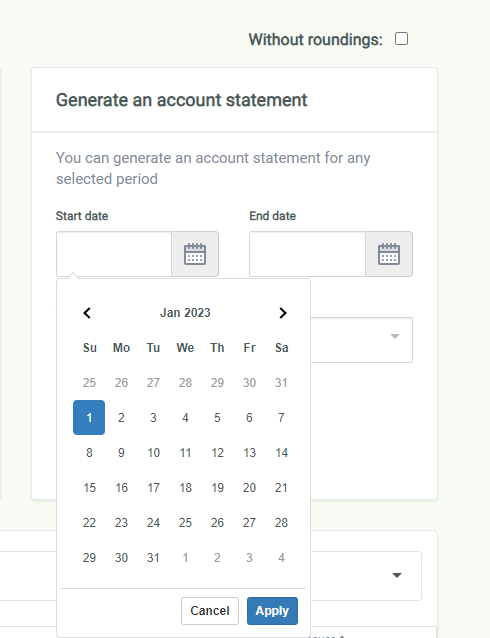
Task: Focus the End date input field
Action: click(307, 254)
